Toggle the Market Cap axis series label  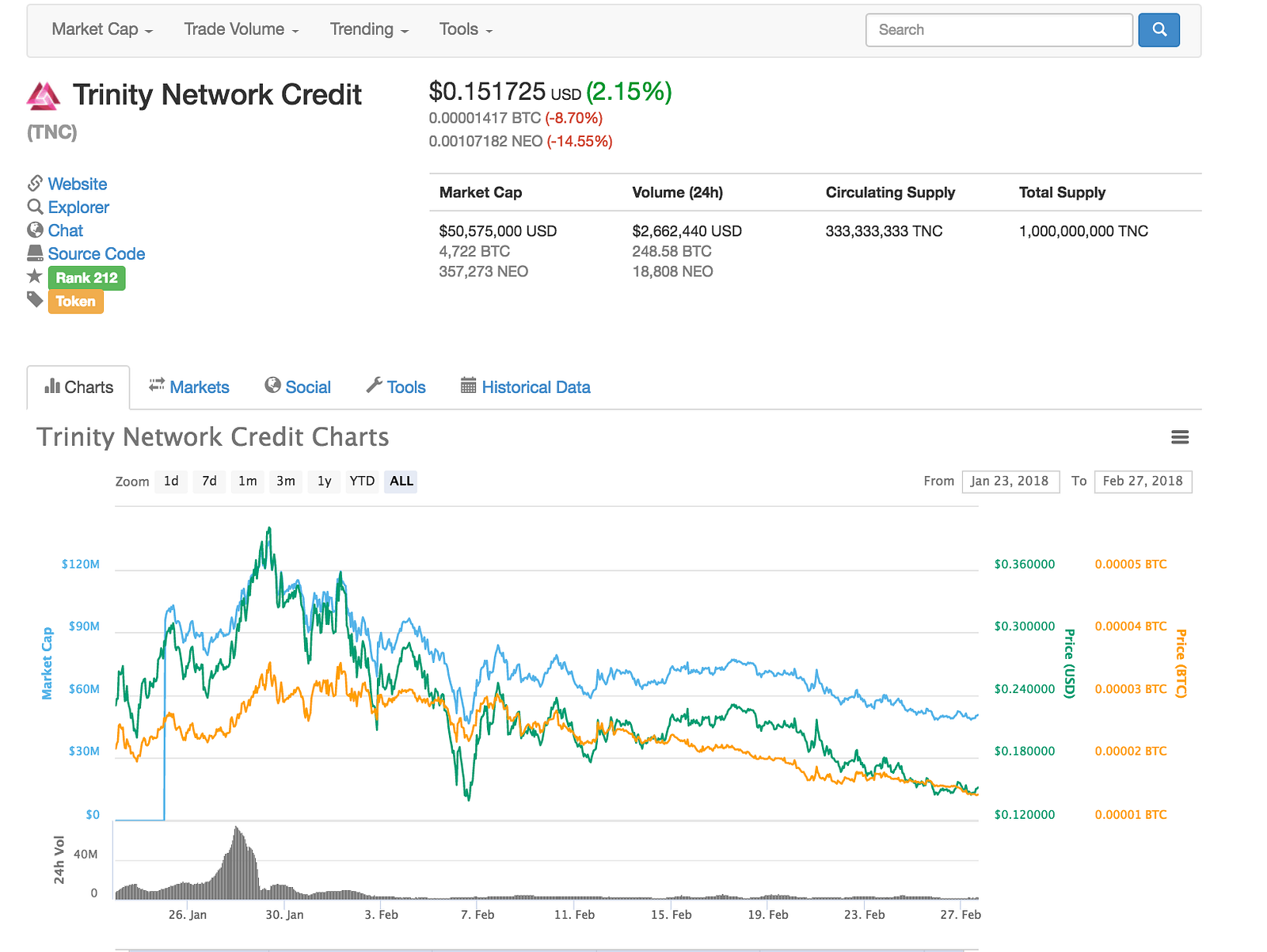(x=47, y=664)
